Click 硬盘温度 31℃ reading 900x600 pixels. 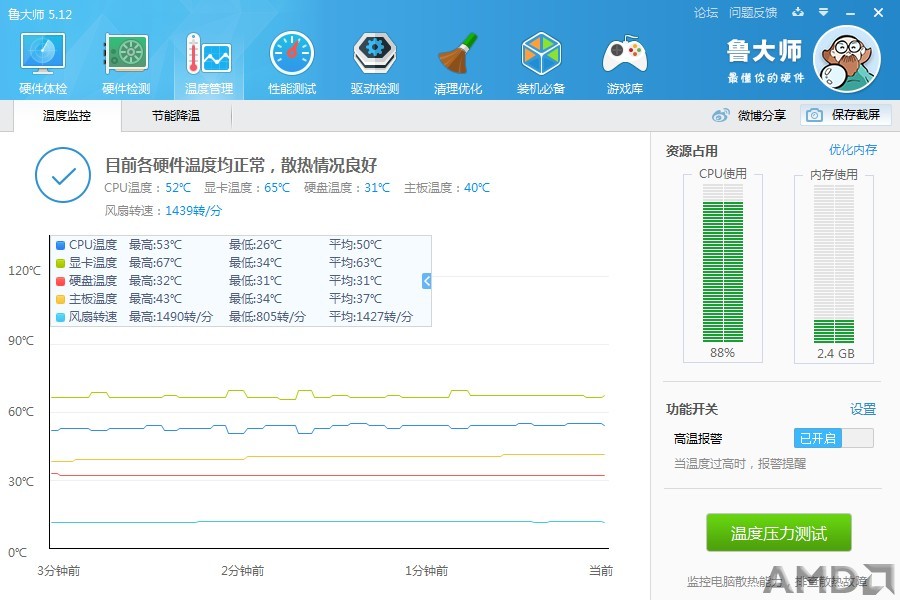[347, 188]
